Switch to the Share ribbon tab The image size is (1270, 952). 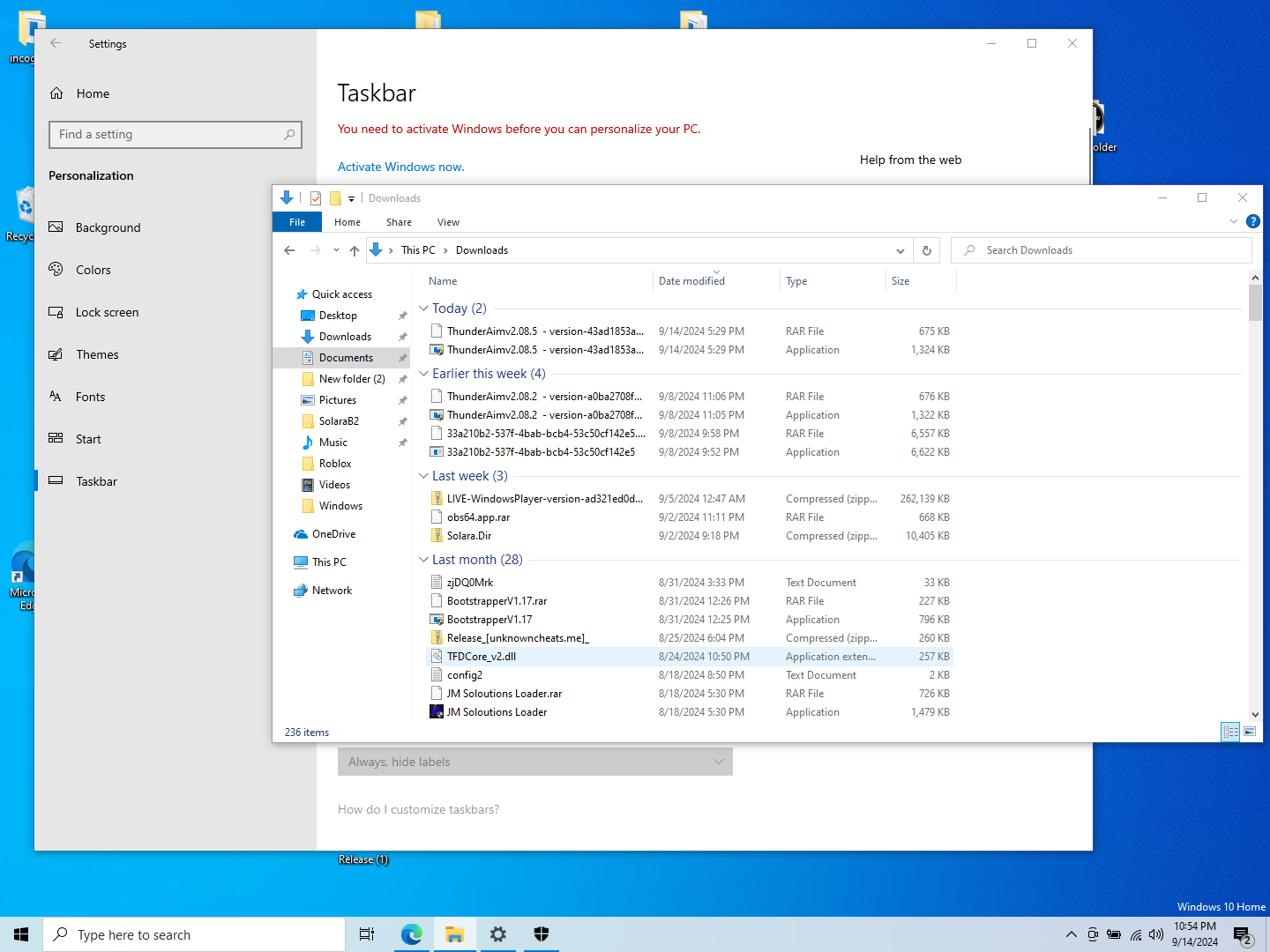(x=399, y=222)
